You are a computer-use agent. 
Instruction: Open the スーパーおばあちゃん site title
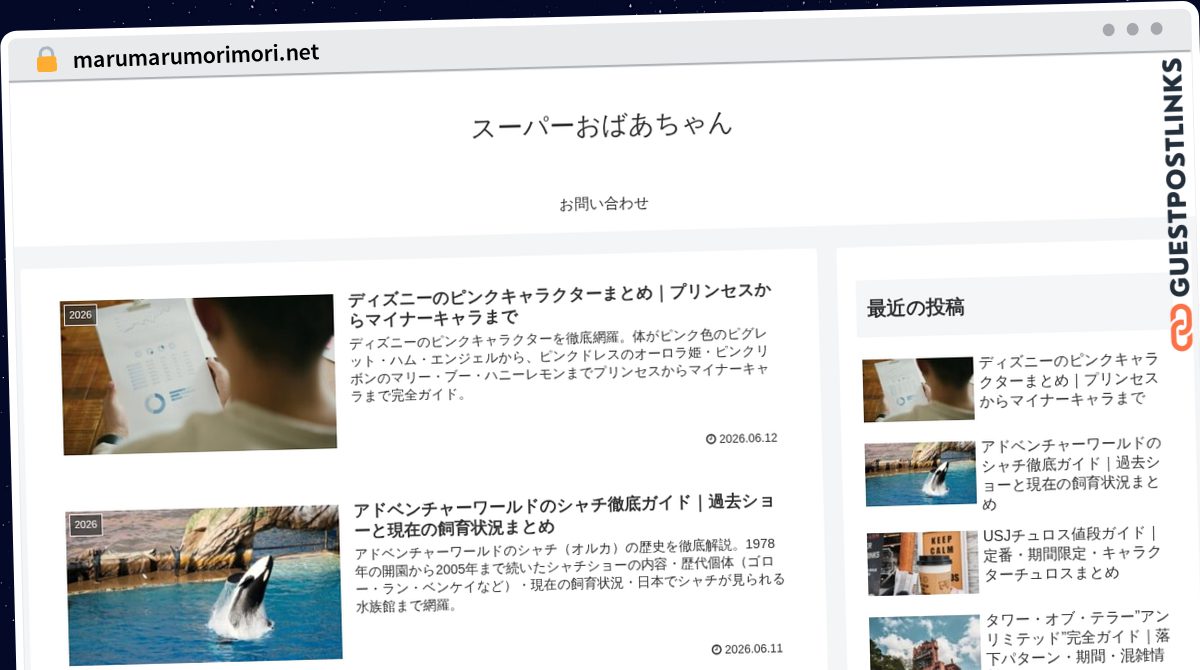(x=602, y=125)
